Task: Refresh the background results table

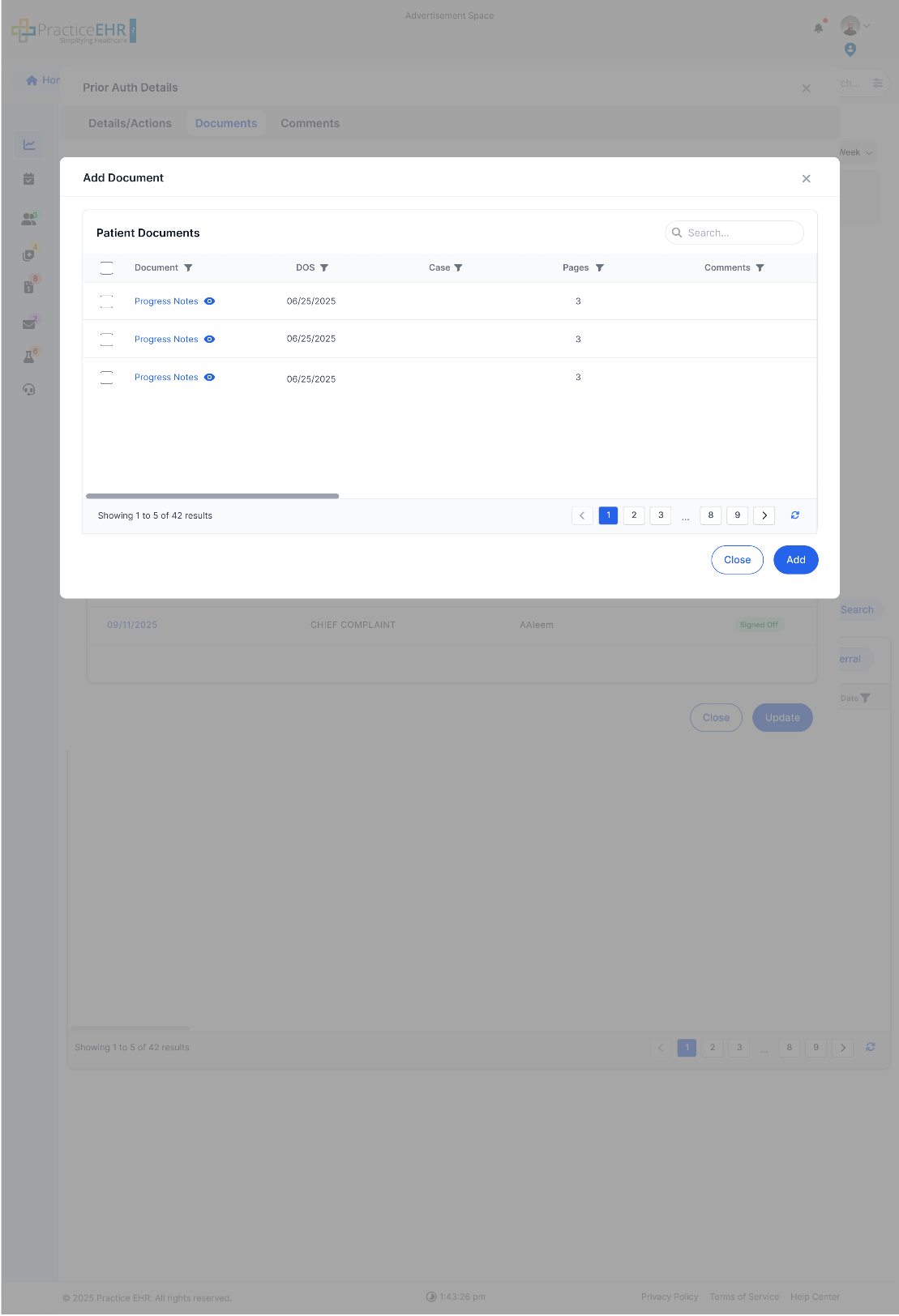Action: pyautogui.click(x=871, y=1047)
